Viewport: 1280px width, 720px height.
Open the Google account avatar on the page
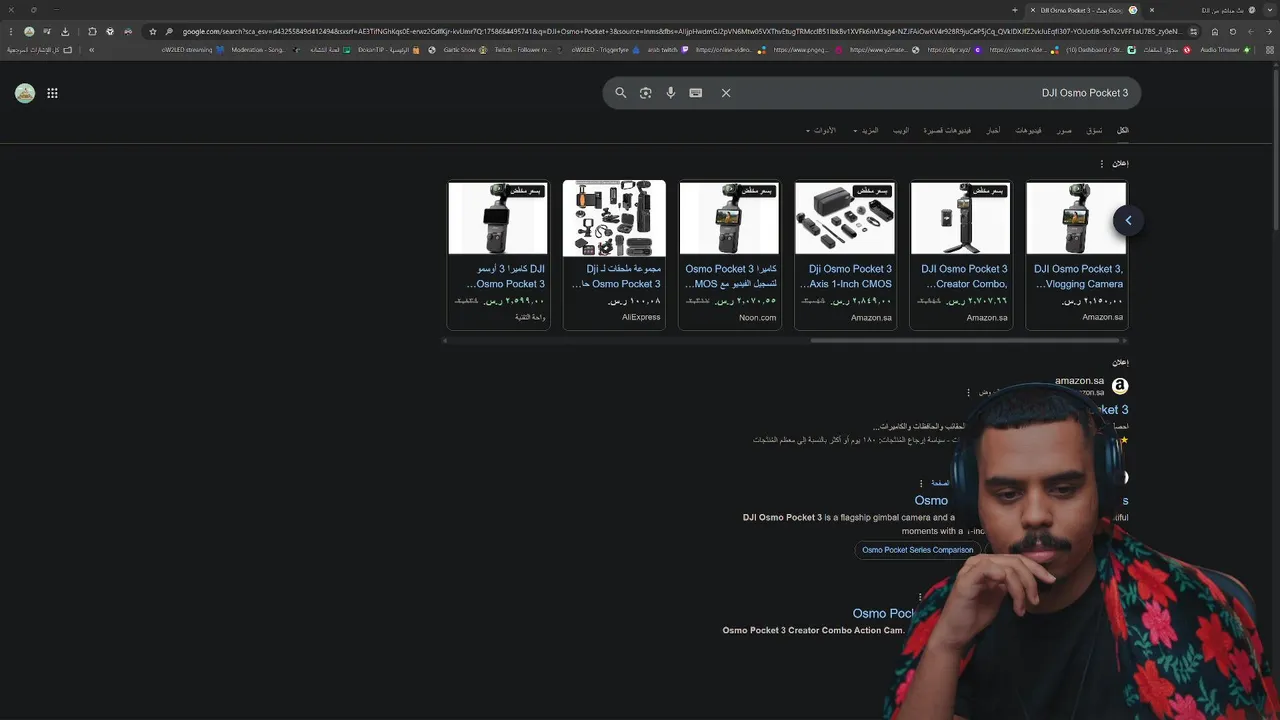pos(25,93)
